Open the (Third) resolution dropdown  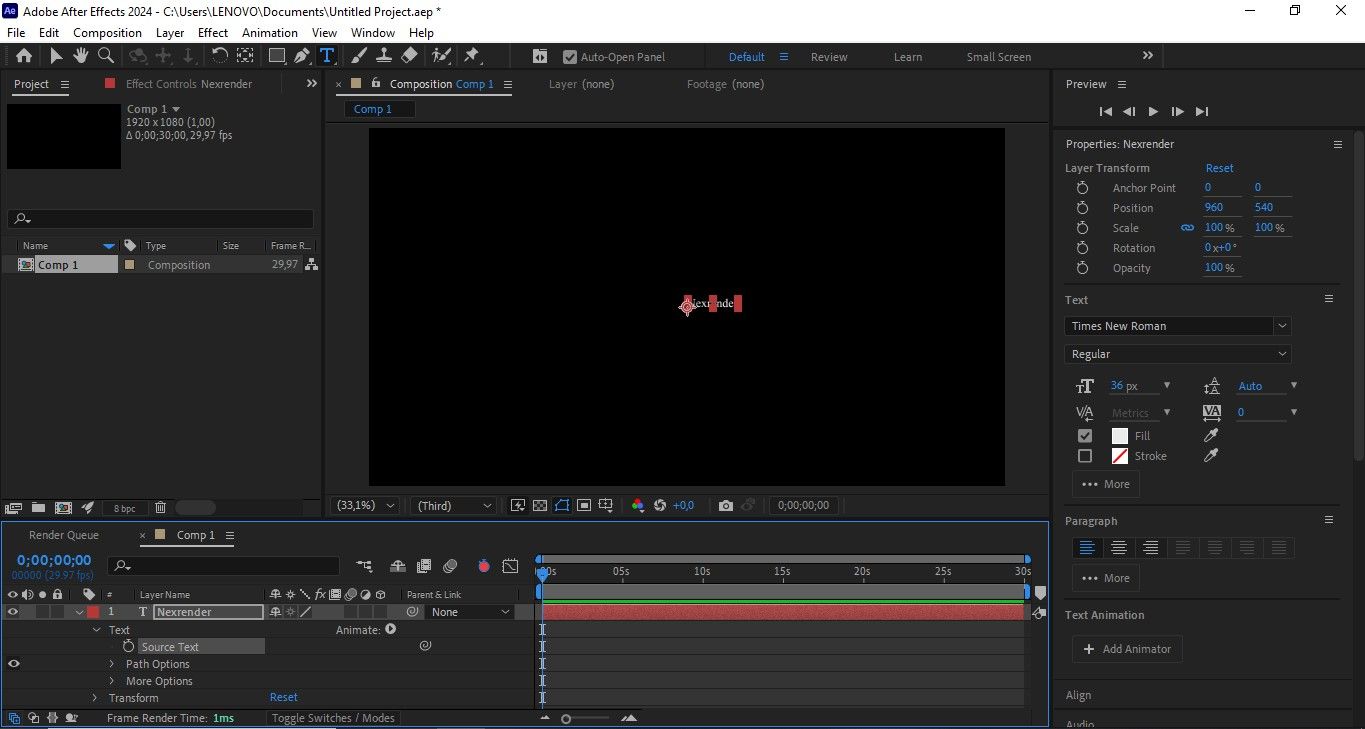click(454, 506)
